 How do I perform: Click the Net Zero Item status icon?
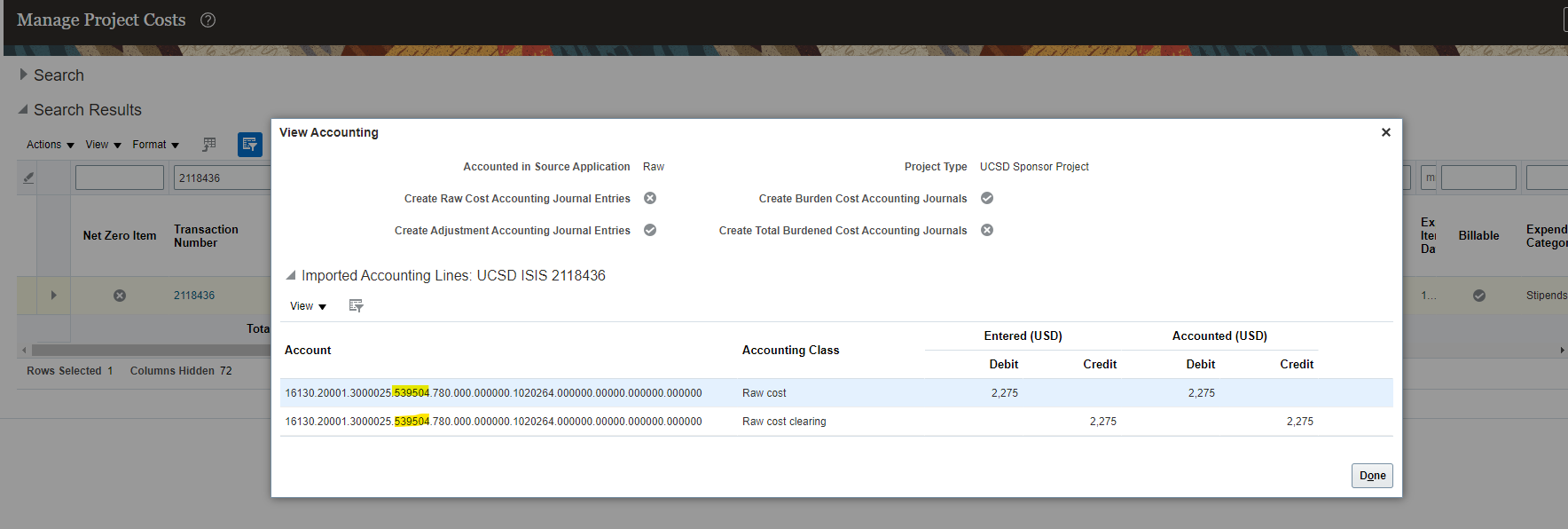click(120, 296)
